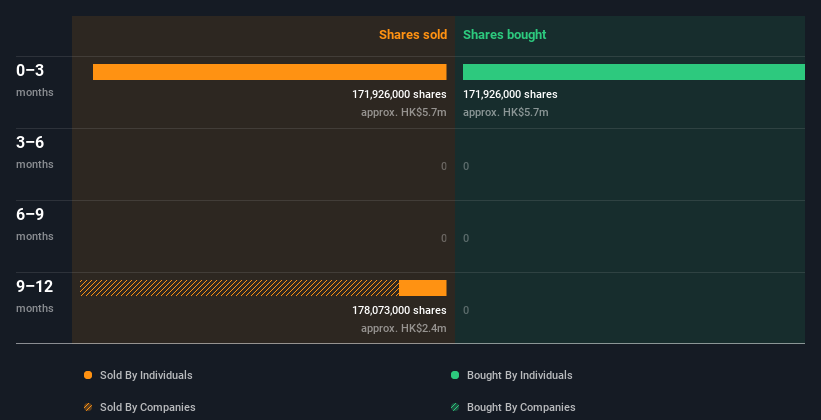
Task: Click the Bought By Companies hatched legend icon
Action: [x=455, y=407]
